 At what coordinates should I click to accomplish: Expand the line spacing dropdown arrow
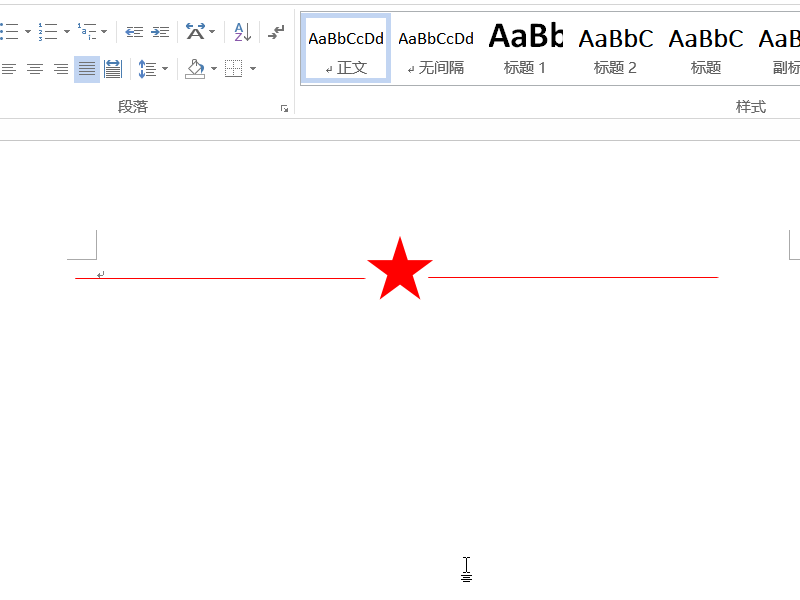[x=165, y=69]
